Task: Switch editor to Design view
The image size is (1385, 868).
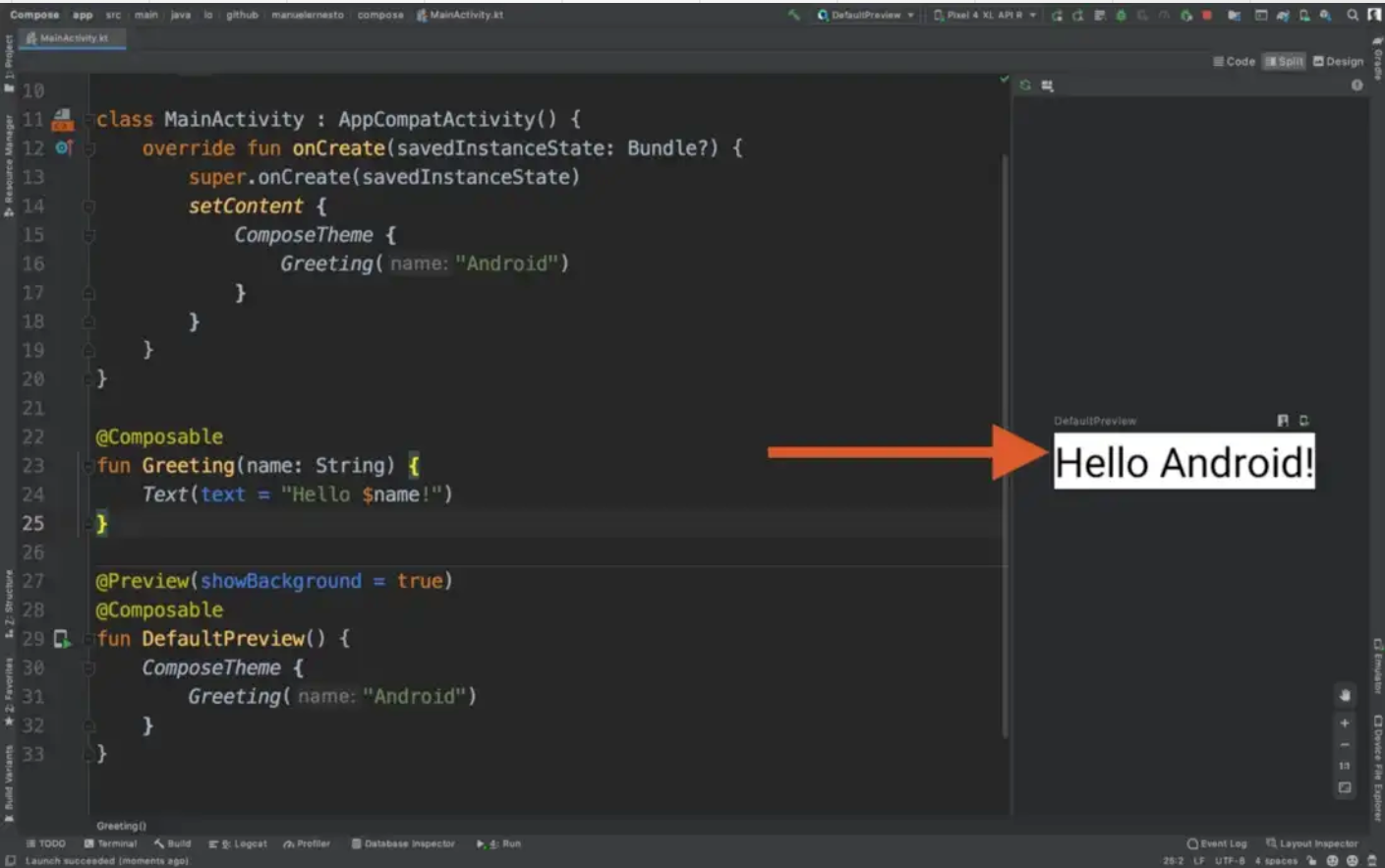Action: coord(1339,61)
